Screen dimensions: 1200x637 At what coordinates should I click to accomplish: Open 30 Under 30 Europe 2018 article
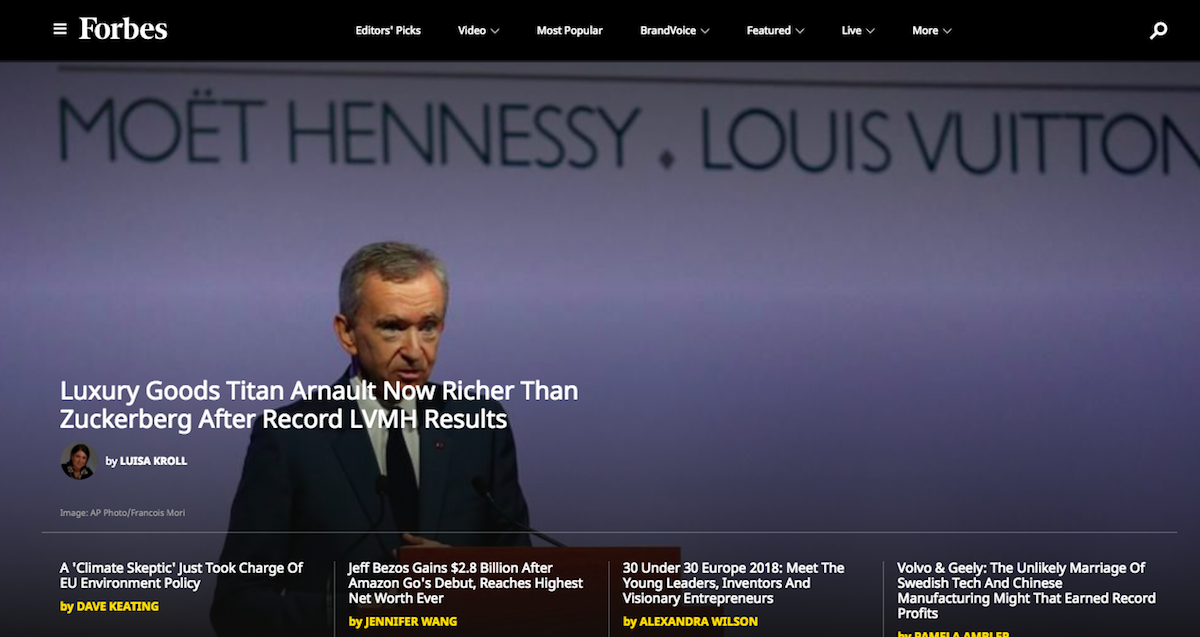(x=733, y=583)
